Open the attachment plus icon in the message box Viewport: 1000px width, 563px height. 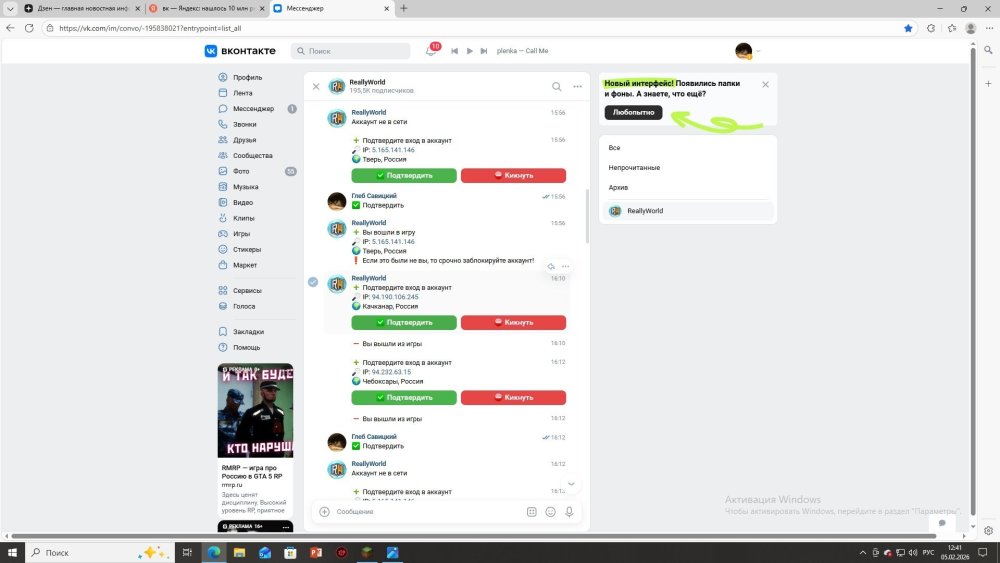pos(325,511)
